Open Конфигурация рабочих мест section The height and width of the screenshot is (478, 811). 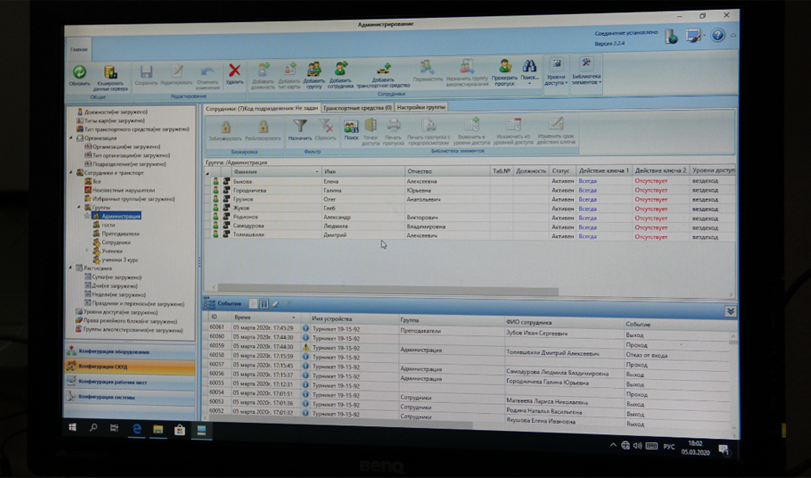(x=130, y=382)
